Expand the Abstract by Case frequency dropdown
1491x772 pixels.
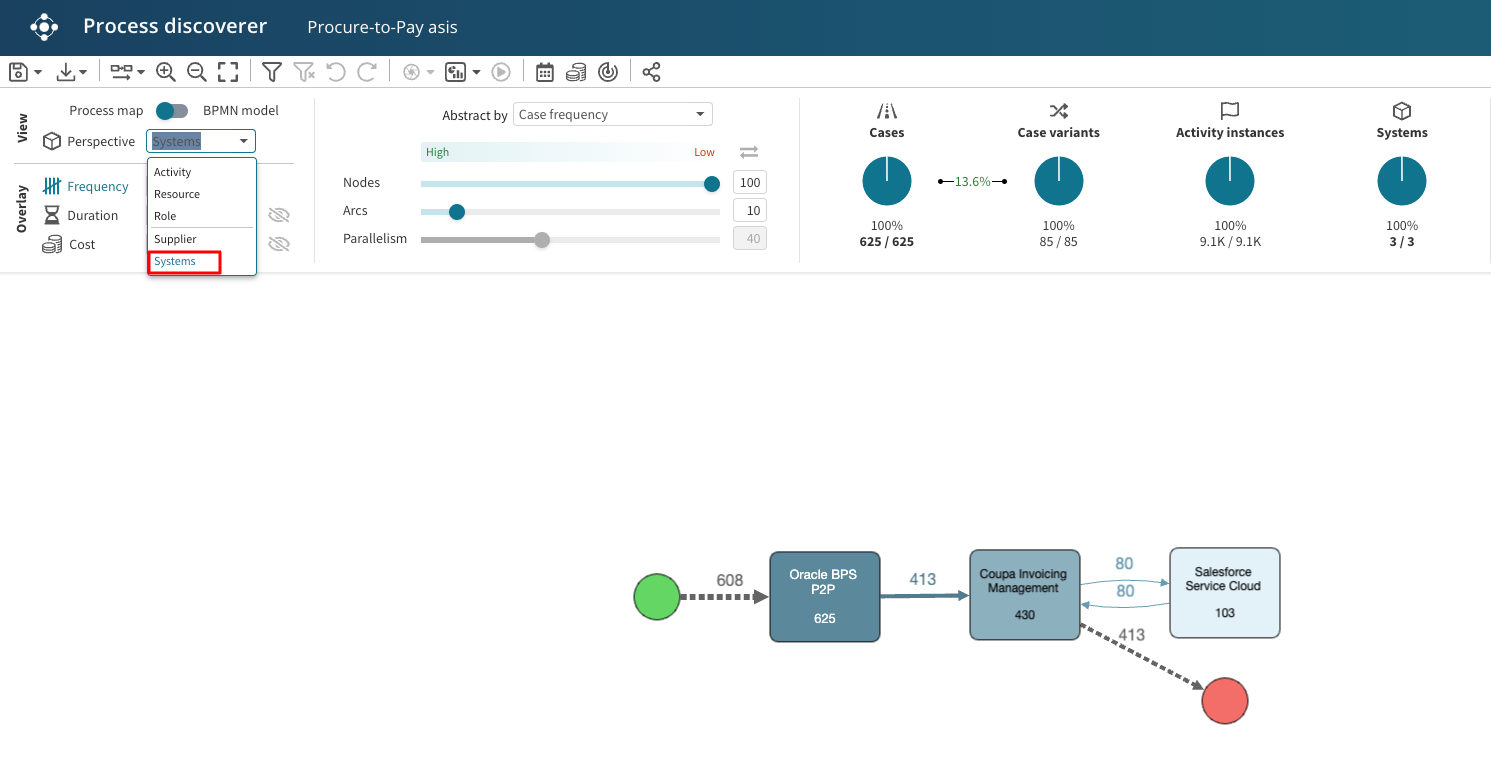pos(612,115)
